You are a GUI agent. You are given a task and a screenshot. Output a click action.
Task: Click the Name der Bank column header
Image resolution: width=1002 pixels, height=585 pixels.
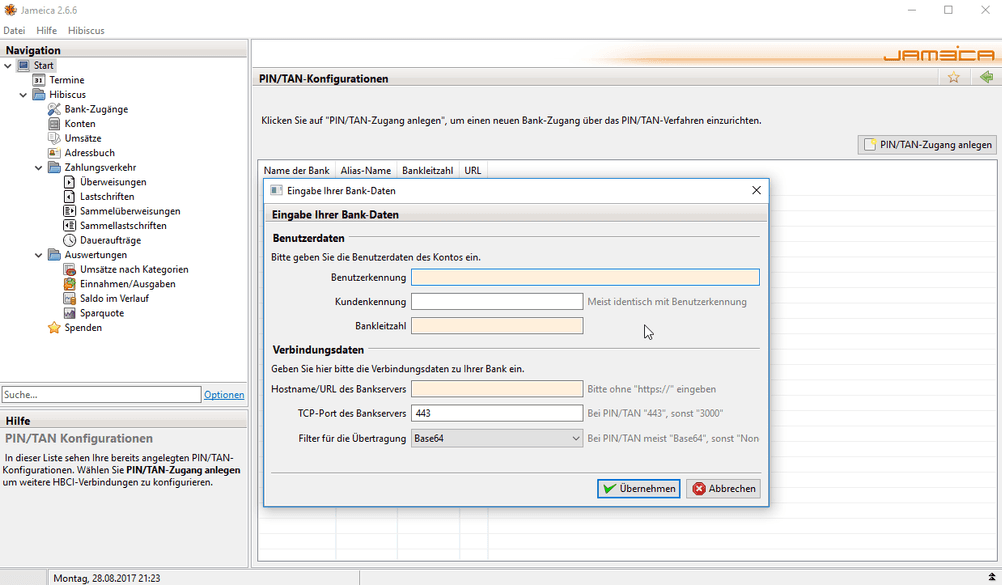pos(297,171)
